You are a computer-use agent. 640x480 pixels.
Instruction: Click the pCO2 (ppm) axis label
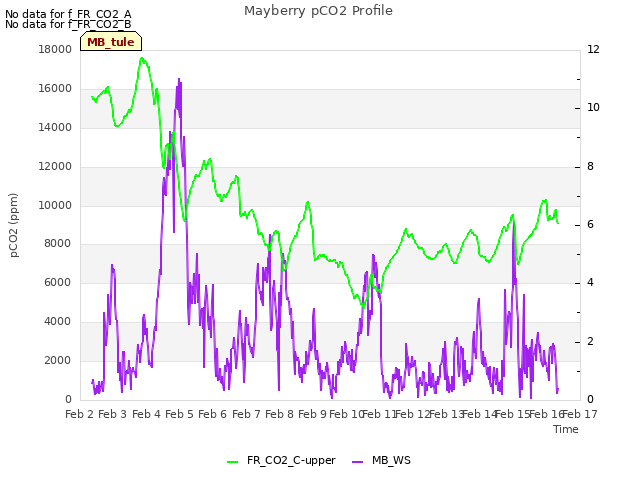(x=14, y=225)
